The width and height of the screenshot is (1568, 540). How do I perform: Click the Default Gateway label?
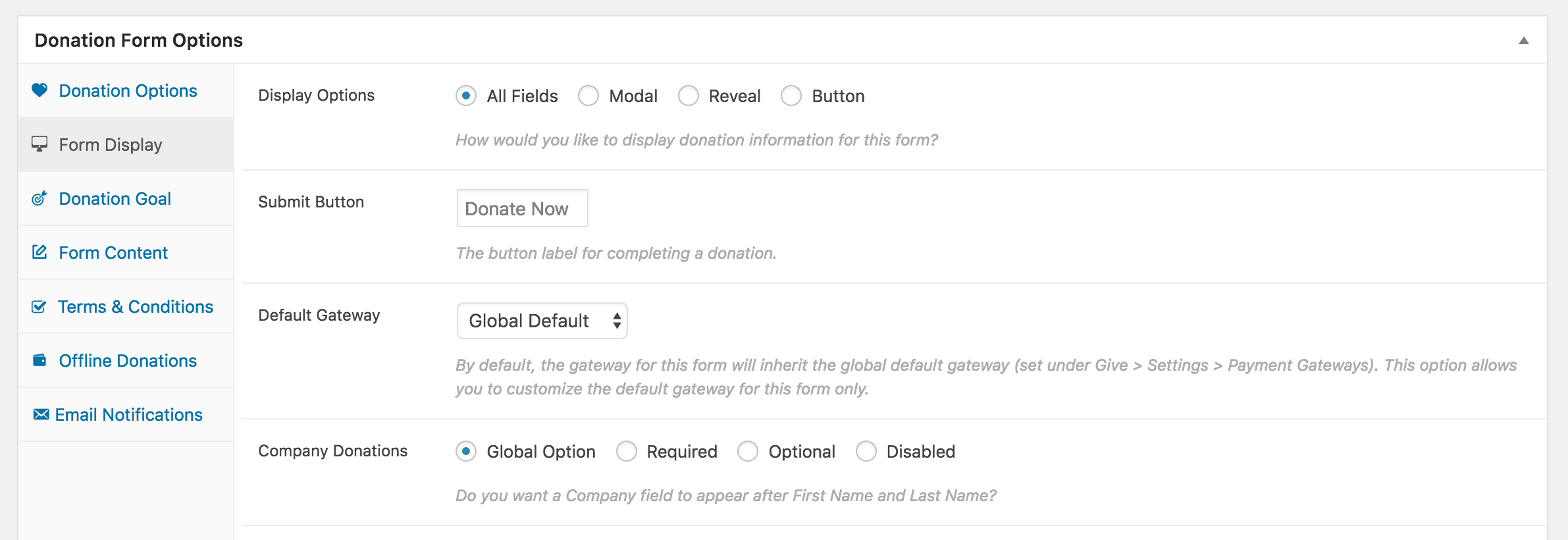(x=319, y=315)
